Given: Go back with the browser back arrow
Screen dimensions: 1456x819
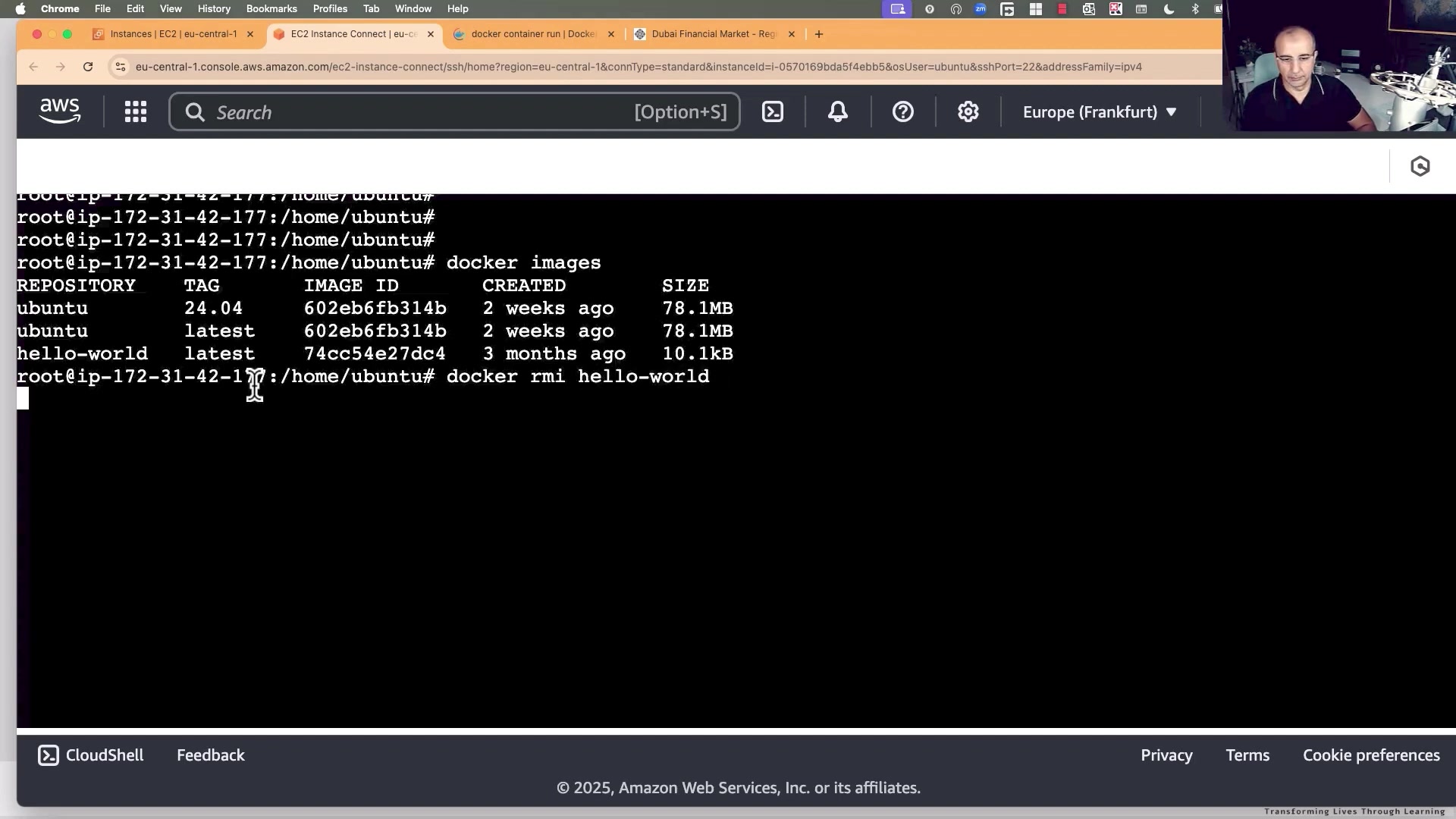Looking at the screenshot, I should (33, 67).
